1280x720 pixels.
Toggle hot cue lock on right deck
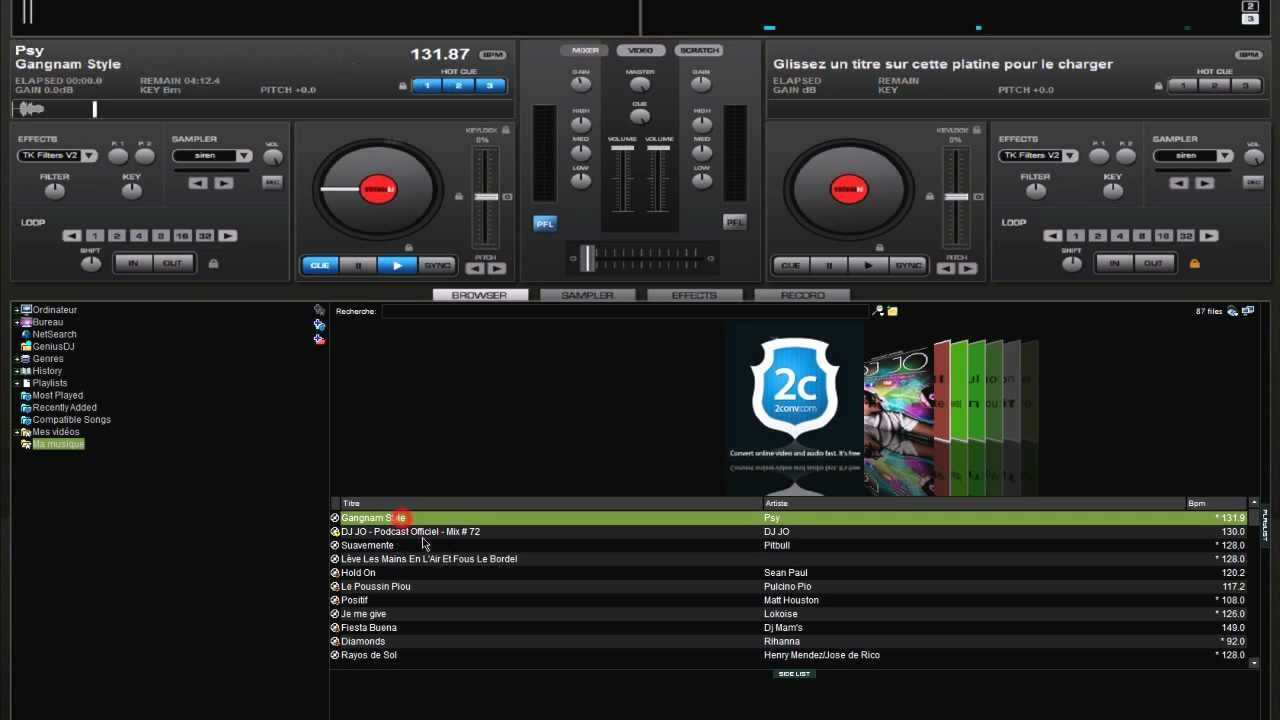coord(1160,86)
